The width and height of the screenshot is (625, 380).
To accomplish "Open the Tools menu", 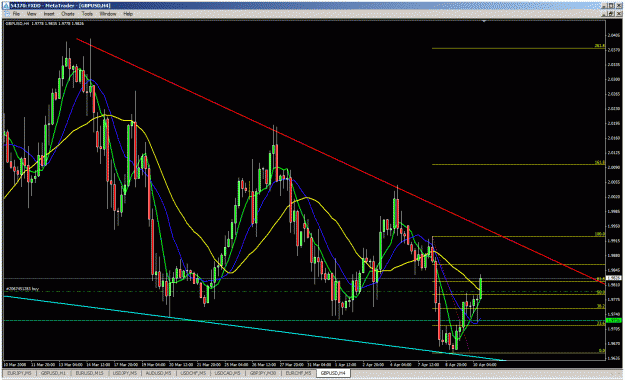I will pos(87,14).
